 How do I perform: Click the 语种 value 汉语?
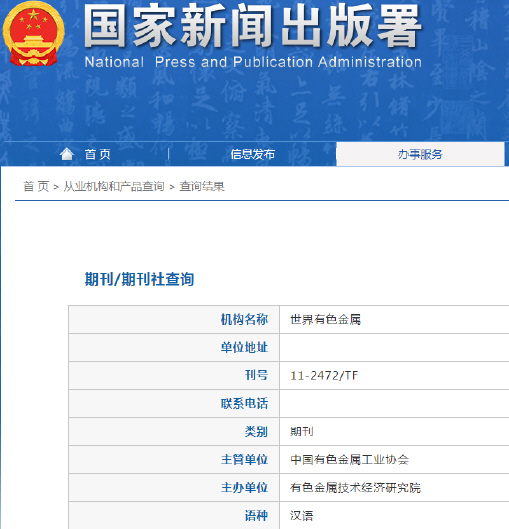tap(302, 516)
